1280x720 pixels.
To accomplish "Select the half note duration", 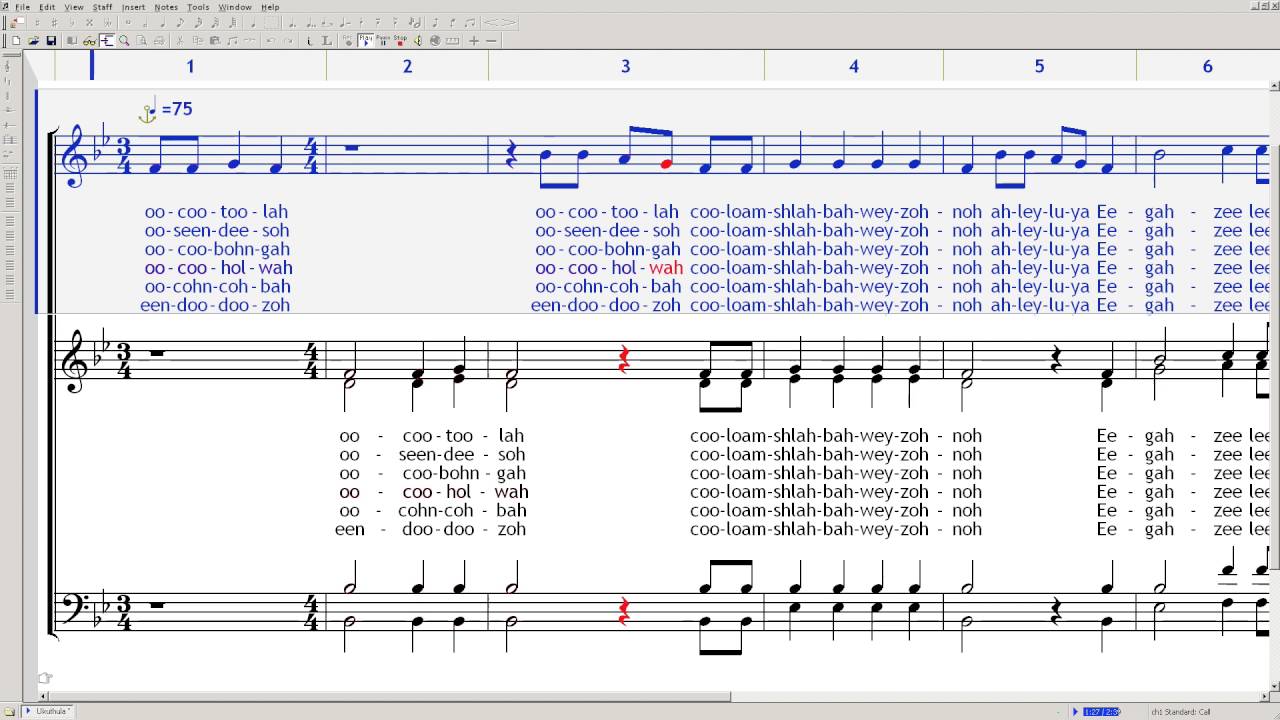I will point(145,22).
